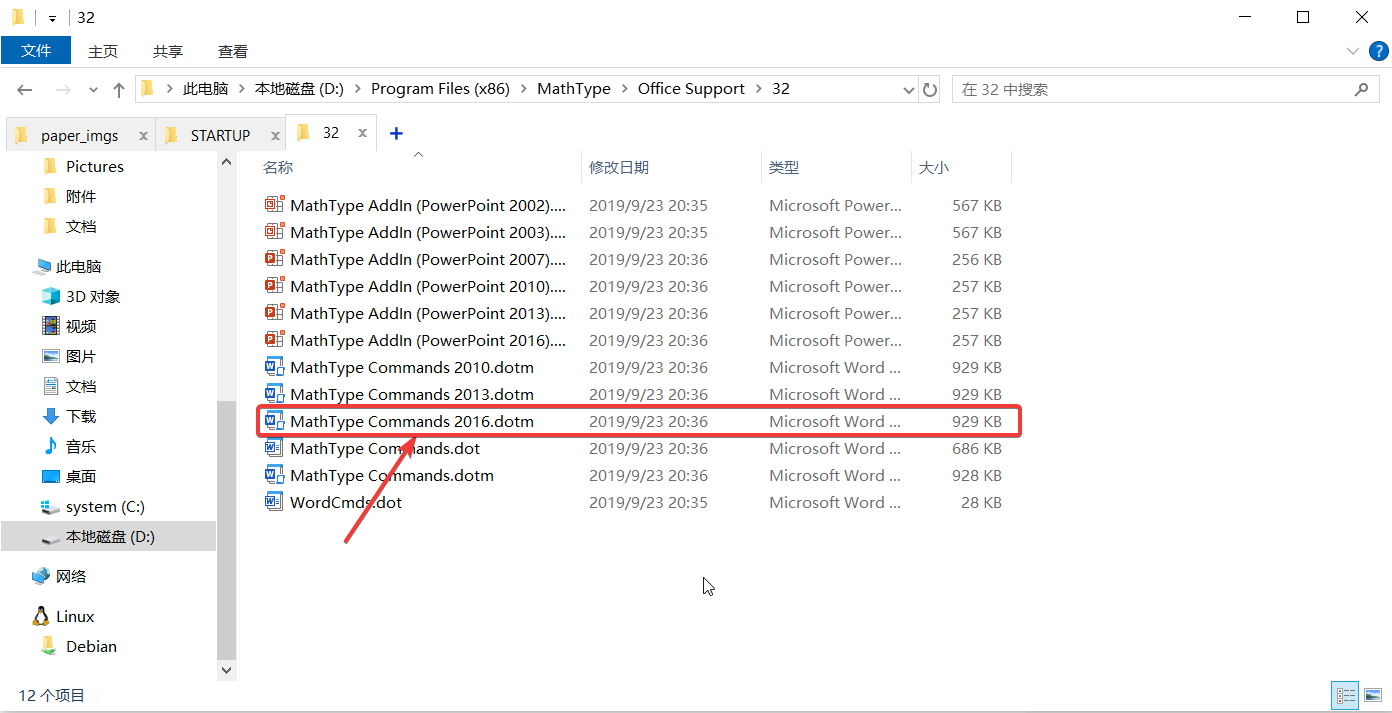Open the 视频 library icon in sidebar
Image resolution: width=1392 pixels, height=713 pixels.
pos(51,326)
